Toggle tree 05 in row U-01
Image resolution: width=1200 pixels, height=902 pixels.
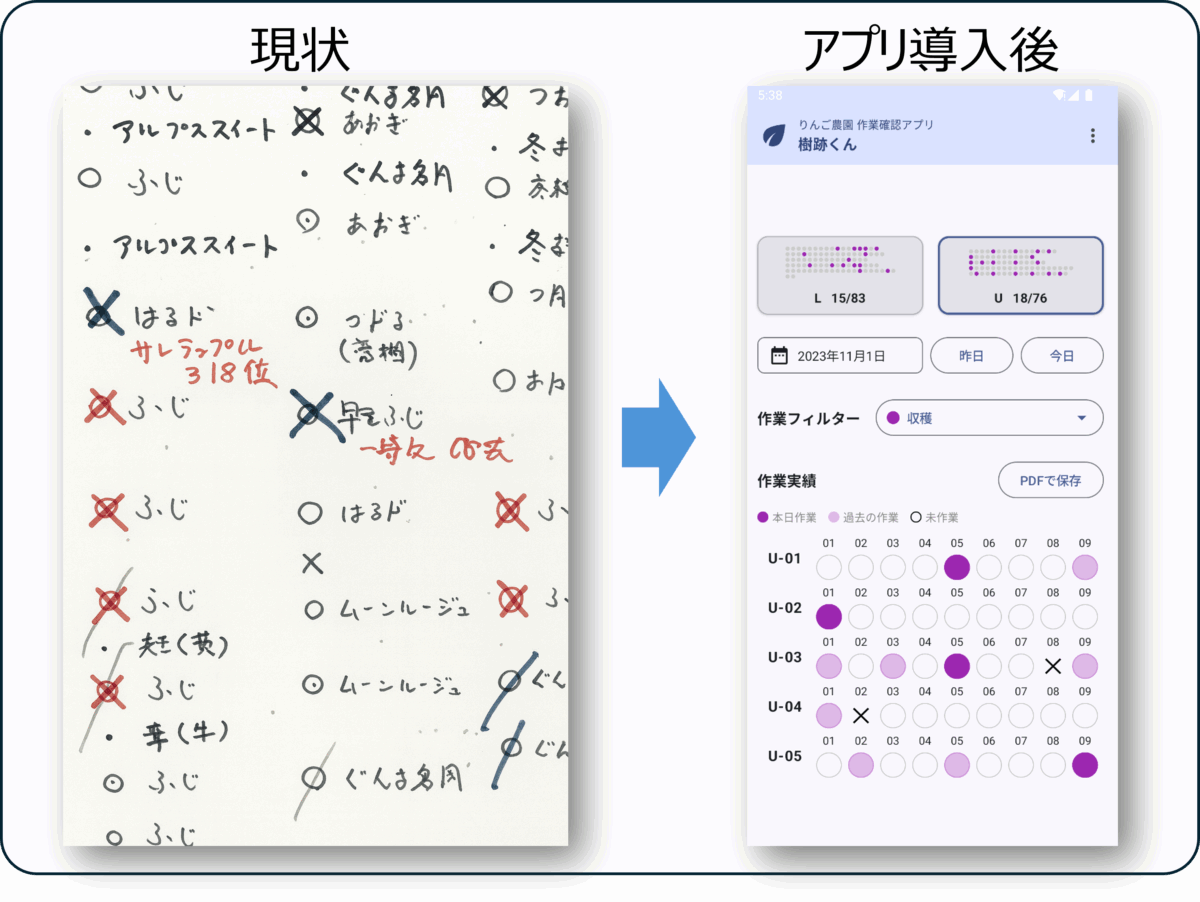click(x=957, y=568)
